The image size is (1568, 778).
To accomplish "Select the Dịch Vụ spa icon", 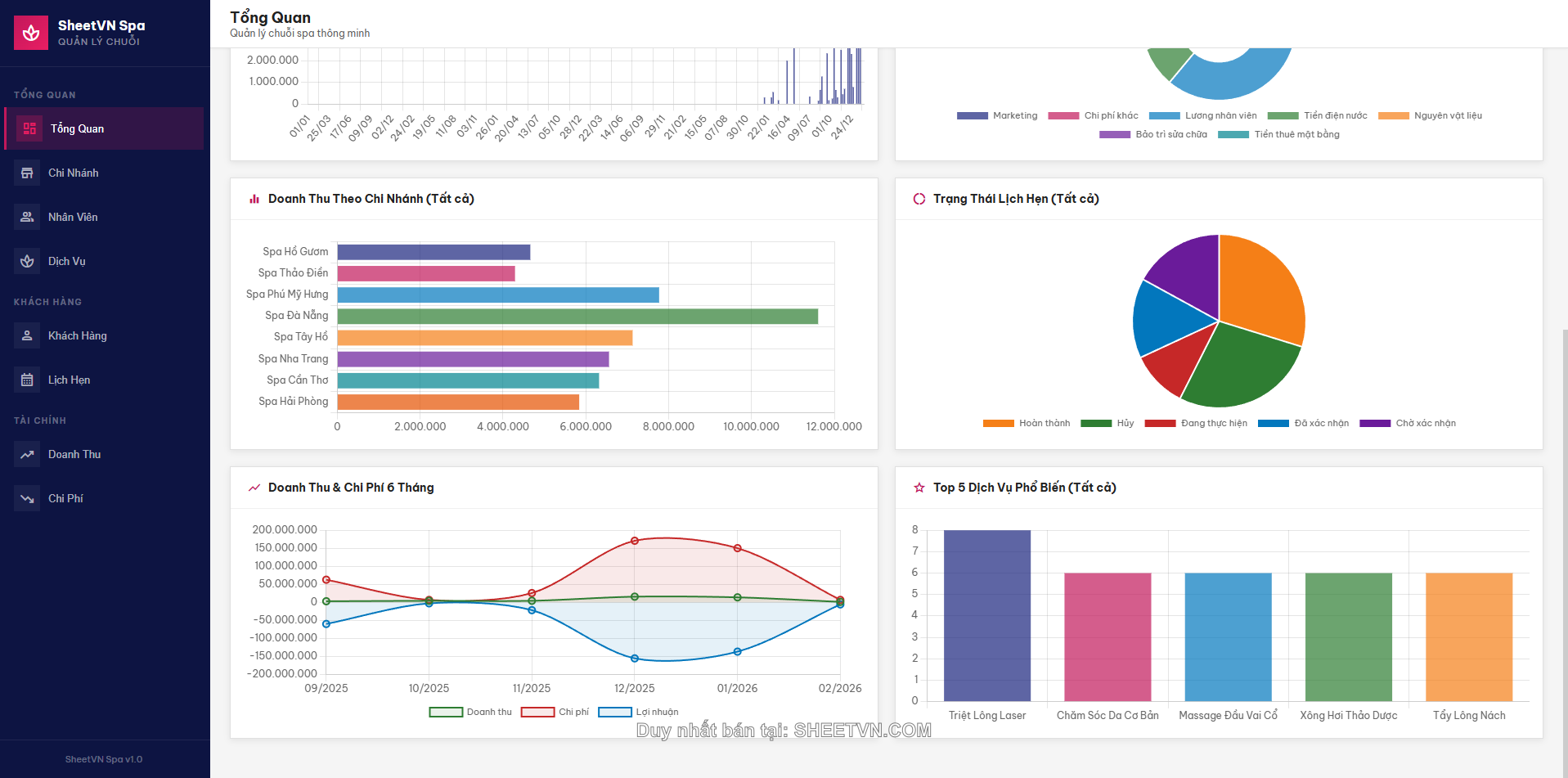I will (27, 261).
